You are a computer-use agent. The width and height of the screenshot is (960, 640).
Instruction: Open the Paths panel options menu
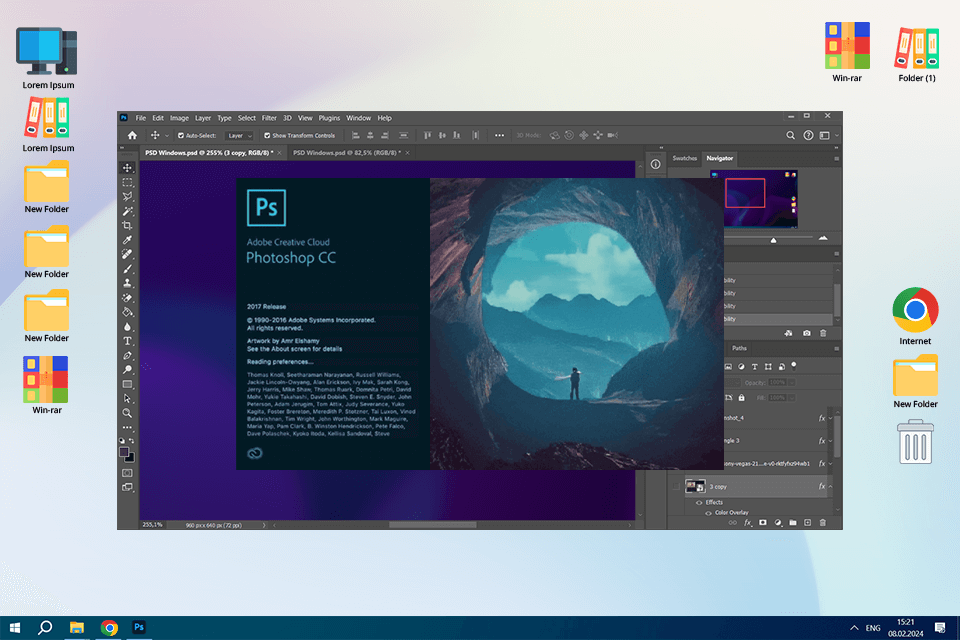pyautogui.click(x=836, y=348)
